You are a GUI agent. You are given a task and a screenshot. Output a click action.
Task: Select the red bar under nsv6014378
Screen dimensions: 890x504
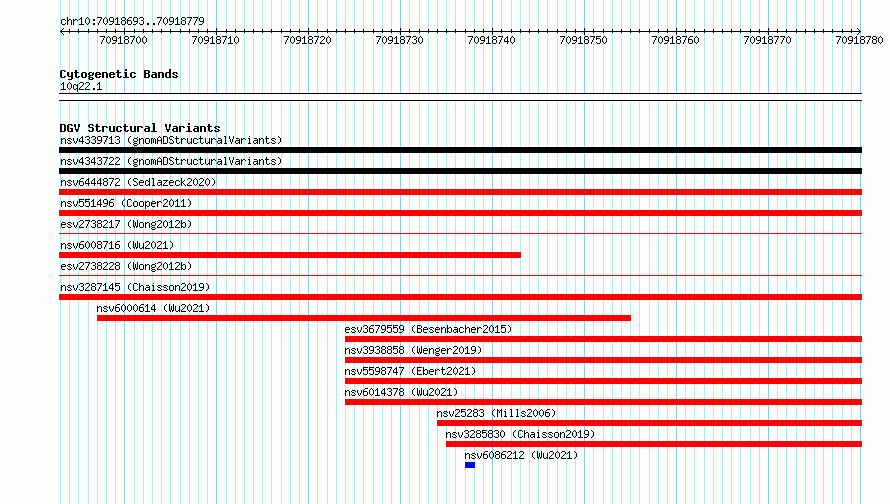click(603, 402)
